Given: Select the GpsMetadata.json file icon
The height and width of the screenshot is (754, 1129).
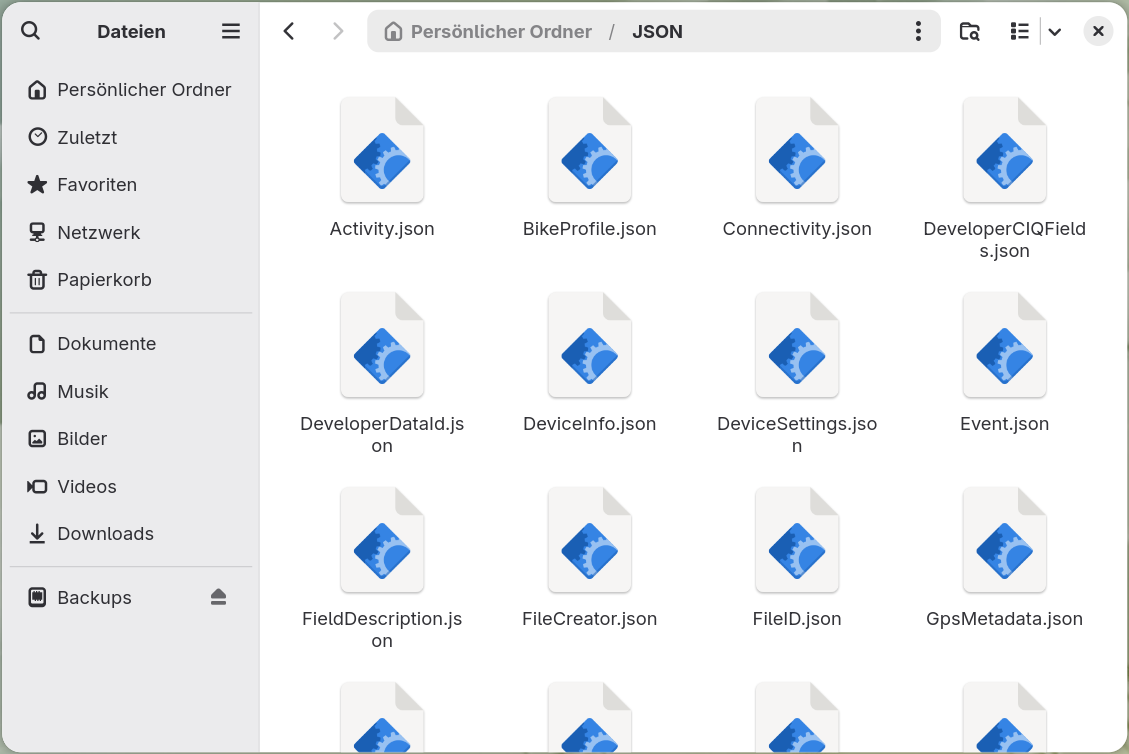Looking at the screenshot, I should 1004,540.
